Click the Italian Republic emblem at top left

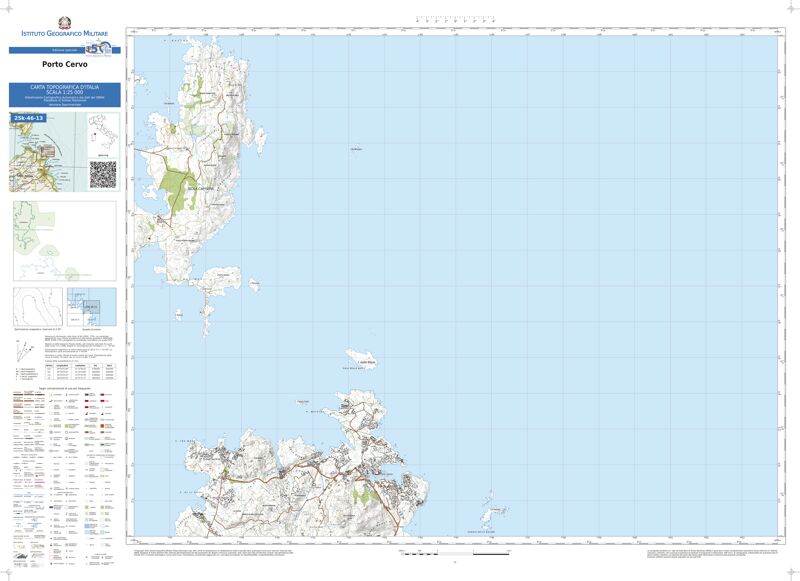pos(65,23)
